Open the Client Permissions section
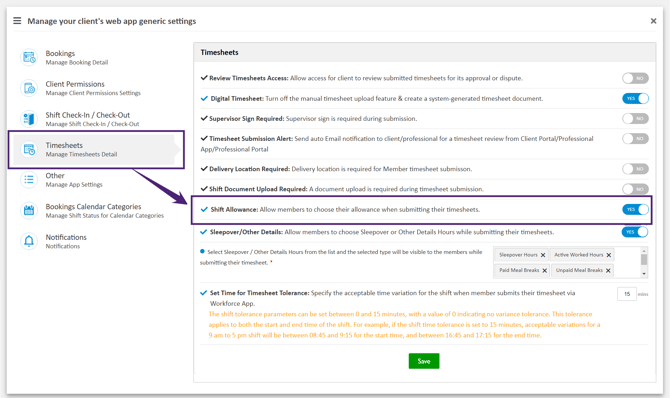 click(x=94, y=88)
